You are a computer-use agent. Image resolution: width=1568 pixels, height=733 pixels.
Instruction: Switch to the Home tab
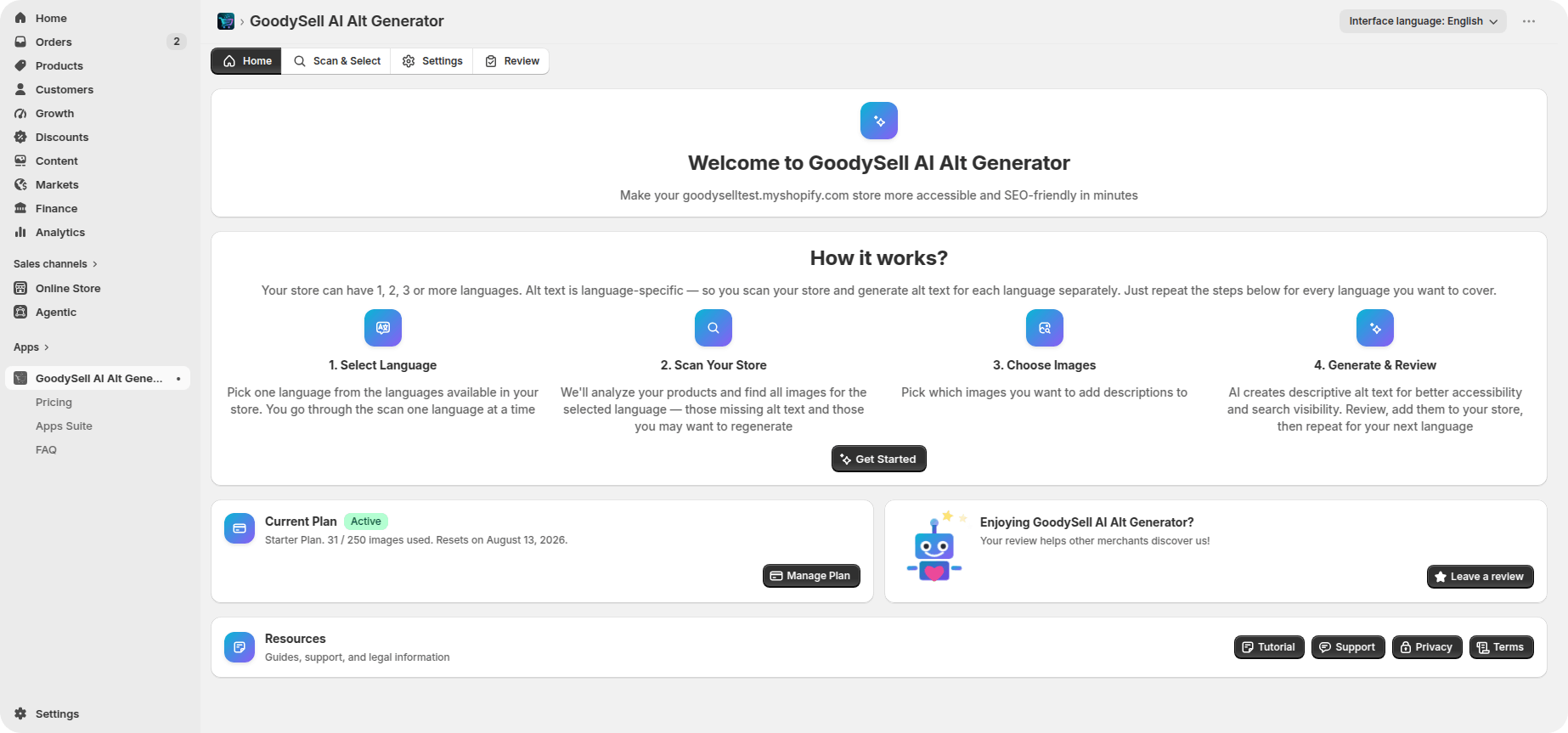(246, 61)
